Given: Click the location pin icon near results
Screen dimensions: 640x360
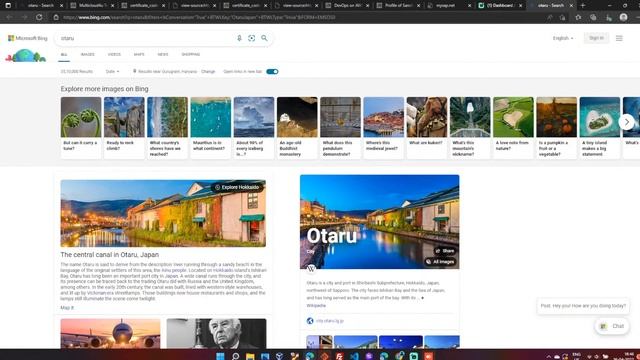Looking at the screenshot, I should [134, 71].
